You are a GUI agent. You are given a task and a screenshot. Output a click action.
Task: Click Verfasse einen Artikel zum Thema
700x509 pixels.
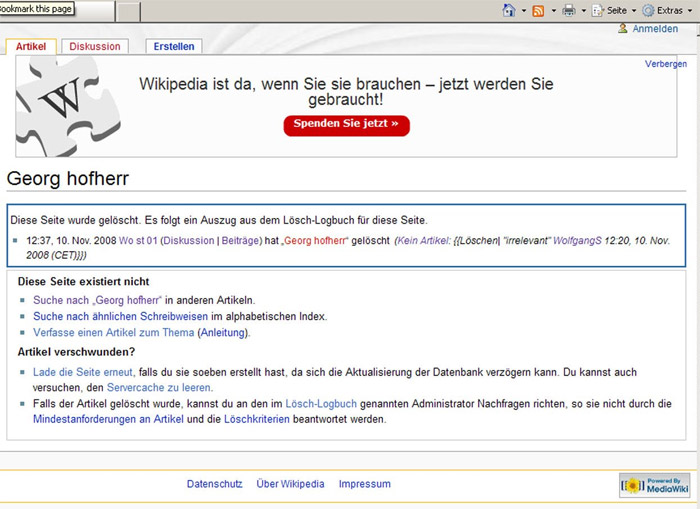point(113,333)
